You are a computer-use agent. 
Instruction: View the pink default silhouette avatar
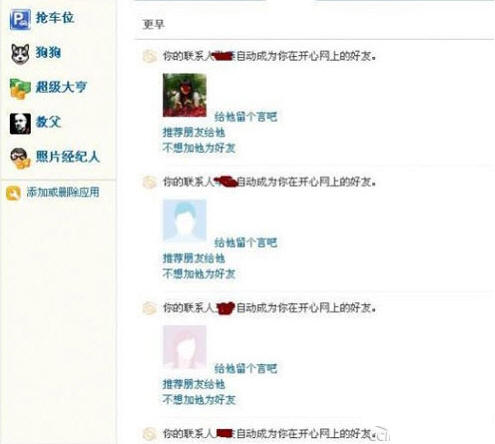pyautogui.click(x=184, y=347)
